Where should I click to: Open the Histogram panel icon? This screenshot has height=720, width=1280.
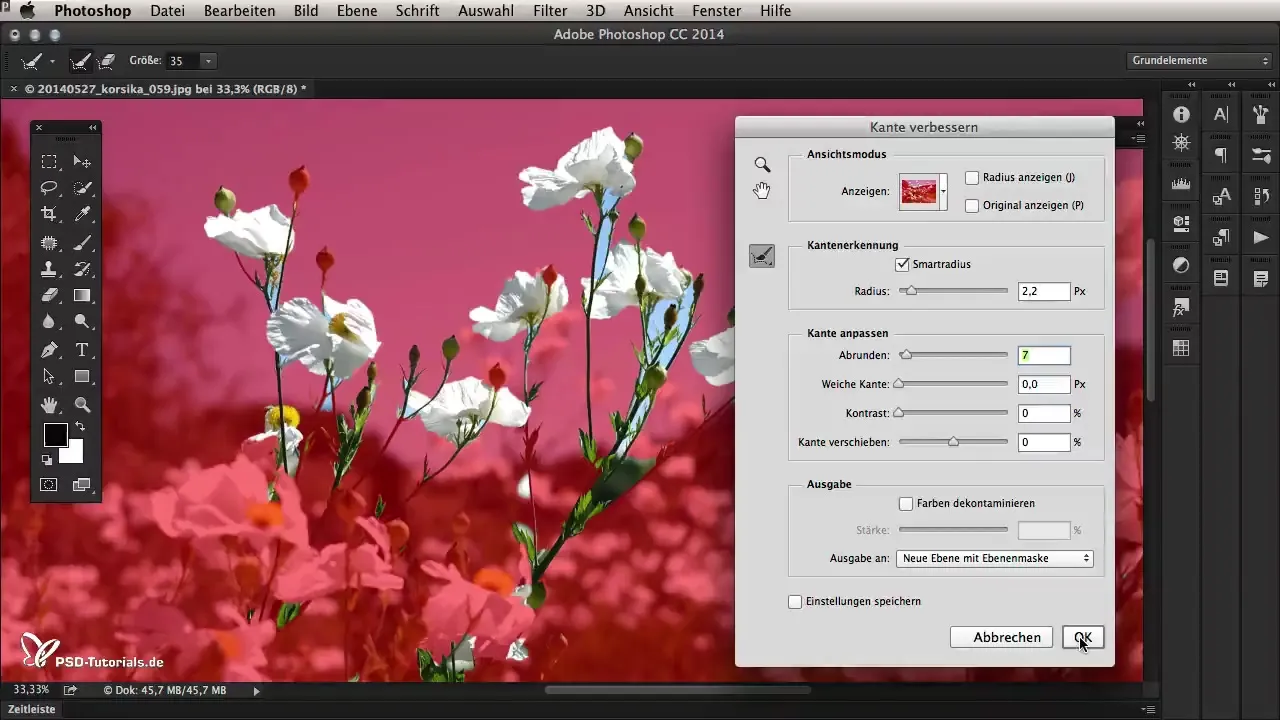click(1181, 184)
